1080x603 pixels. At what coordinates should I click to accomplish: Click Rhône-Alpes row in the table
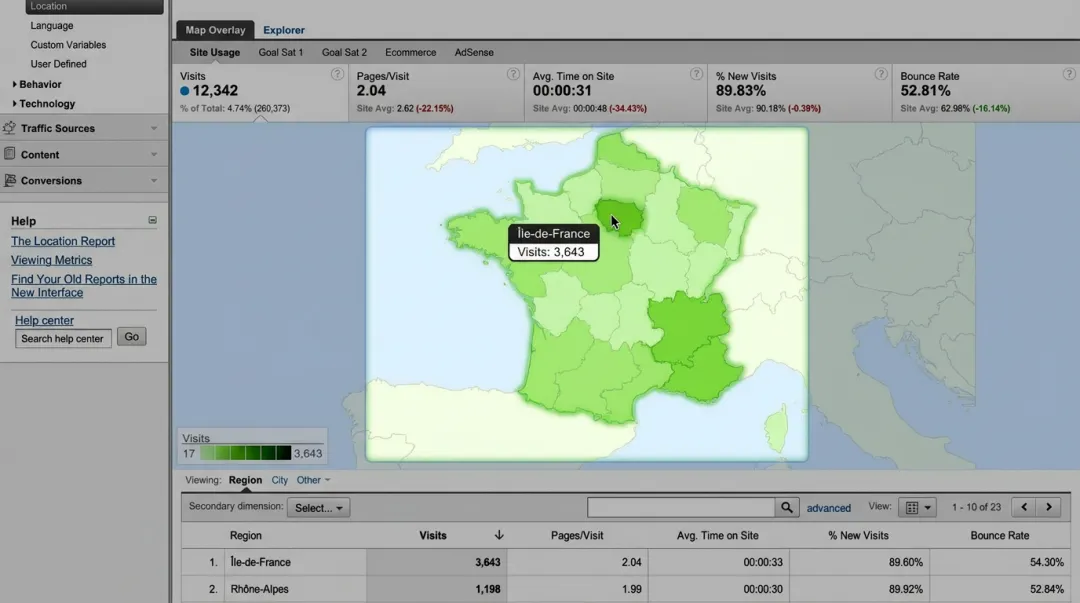tap(626, 589)
